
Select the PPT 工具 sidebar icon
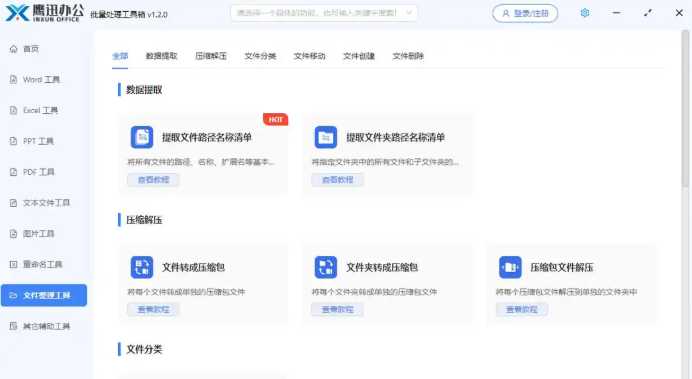click(x=14, y=141)
